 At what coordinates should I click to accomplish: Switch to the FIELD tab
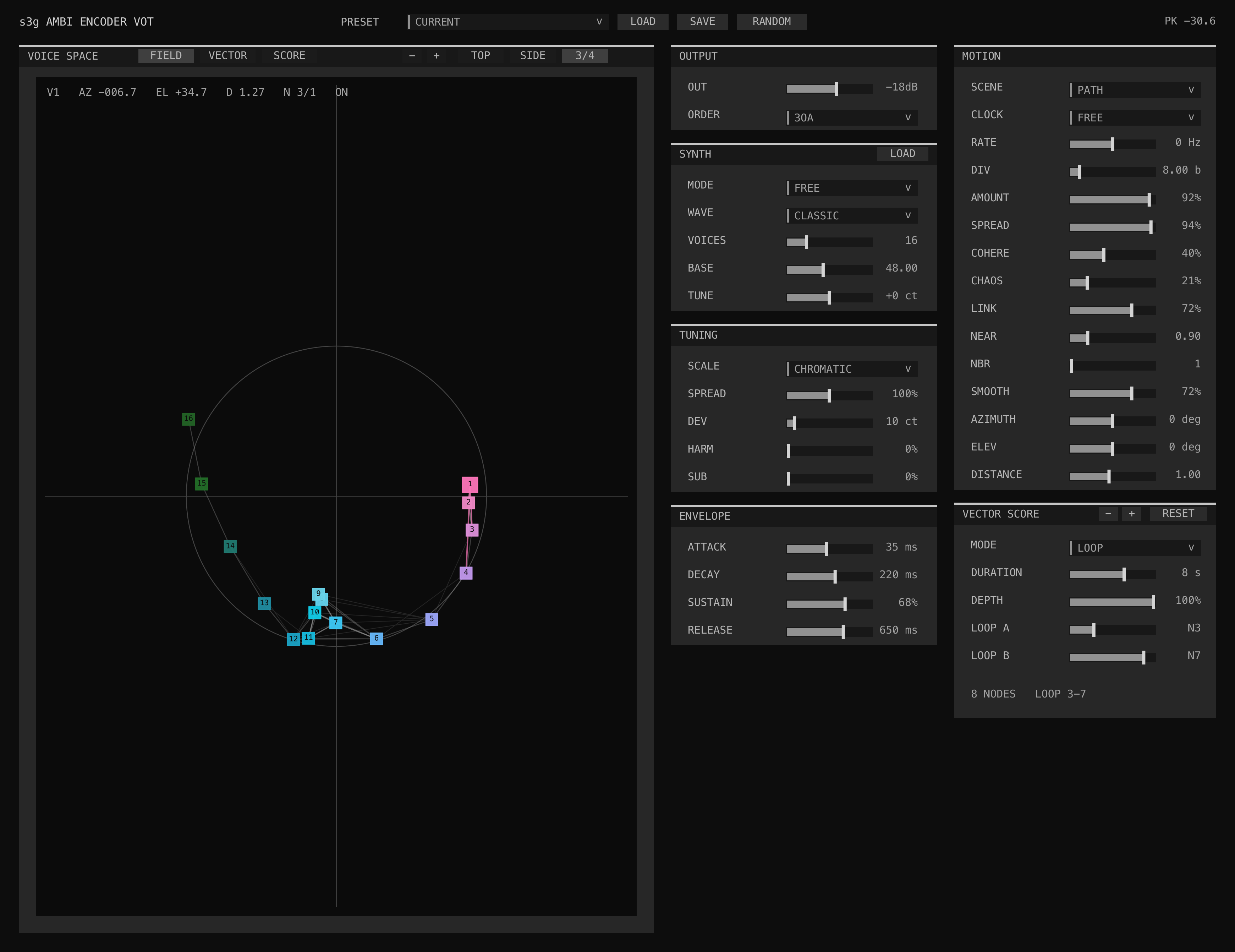pyautogui.click(x=166, y=55)
